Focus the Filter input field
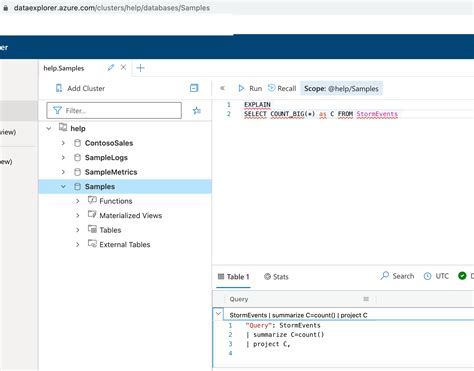Viewport: 474px width, 371px height. [114, 110]
